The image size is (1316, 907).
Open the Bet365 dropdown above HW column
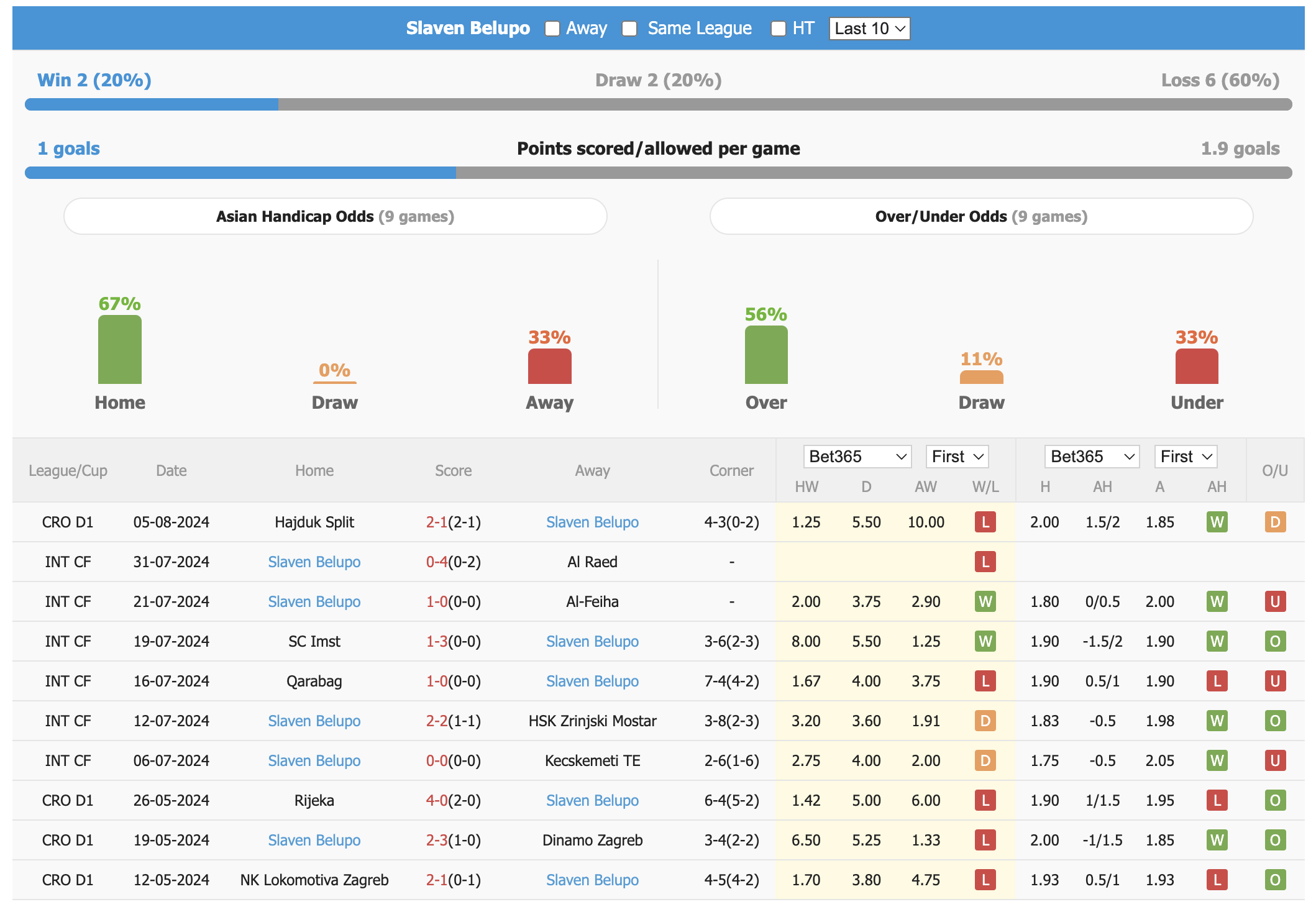click(x=857, y=457)
